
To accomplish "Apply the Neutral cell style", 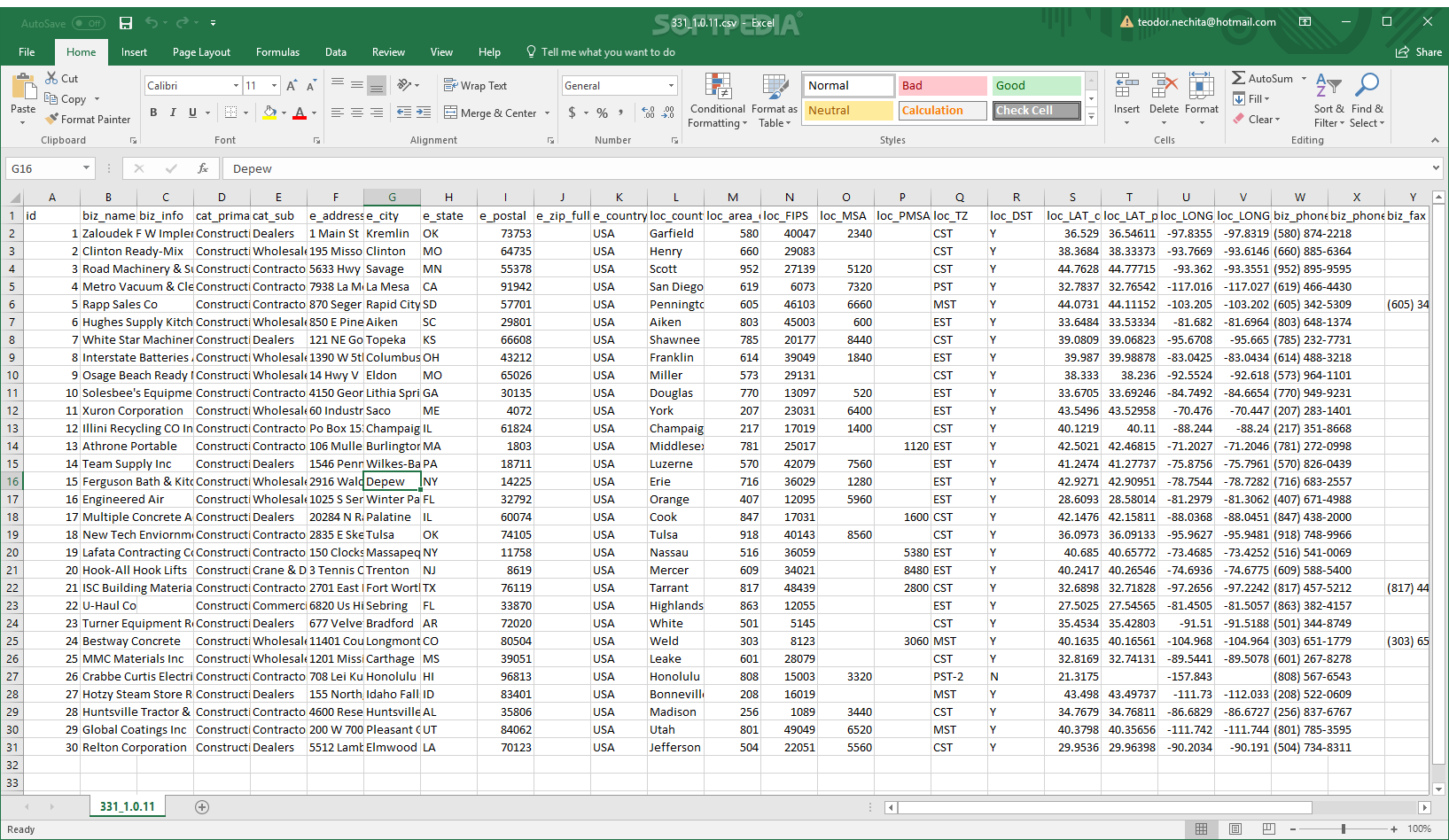I will click(849, 111).
